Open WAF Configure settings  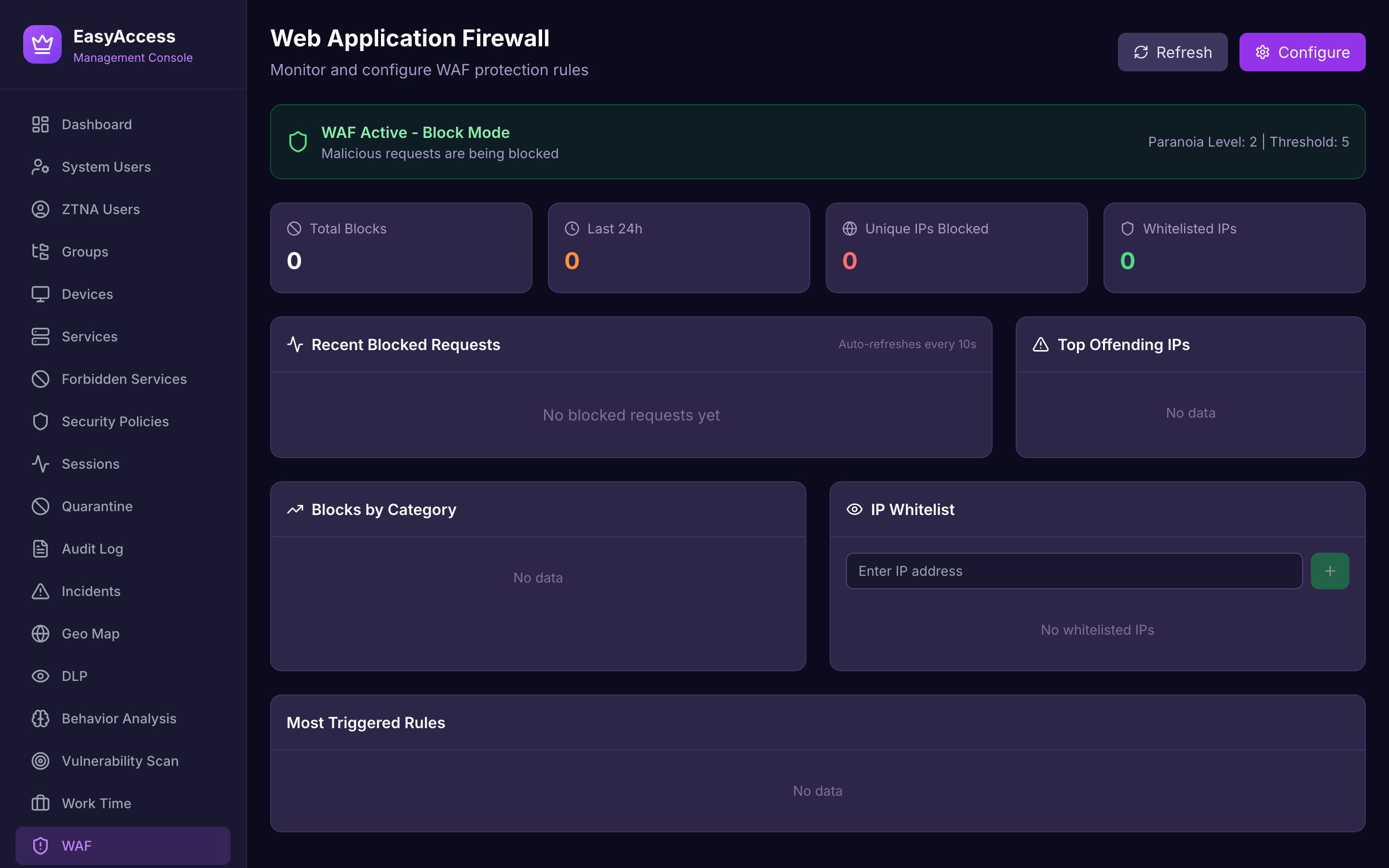click(x=1302, y=52)
